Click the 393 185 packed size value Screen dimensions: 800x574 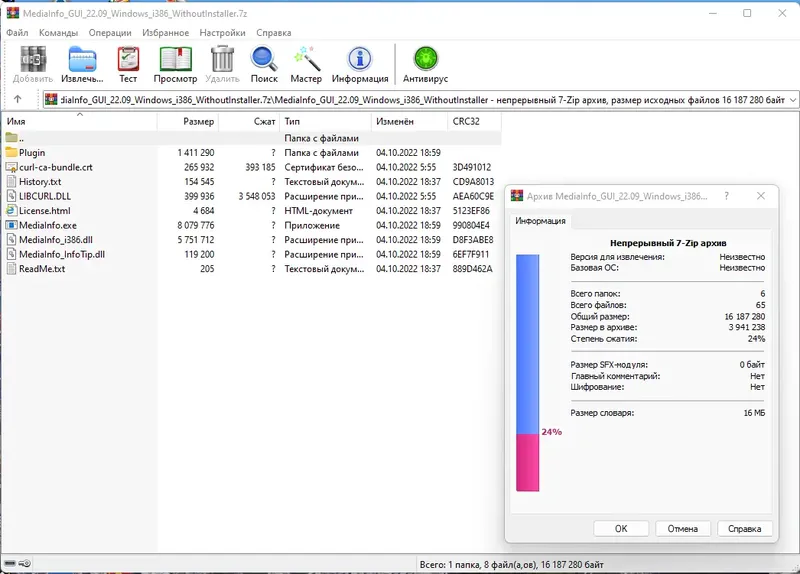(x=260, y=167)
